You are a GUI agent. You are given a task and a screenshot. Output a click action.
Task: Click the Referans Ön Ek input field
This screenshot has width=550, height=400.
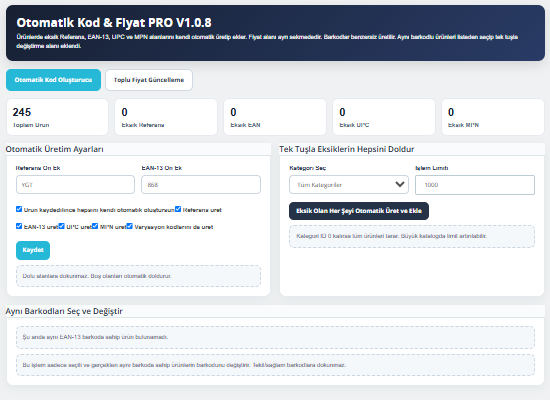coord(75,185)
